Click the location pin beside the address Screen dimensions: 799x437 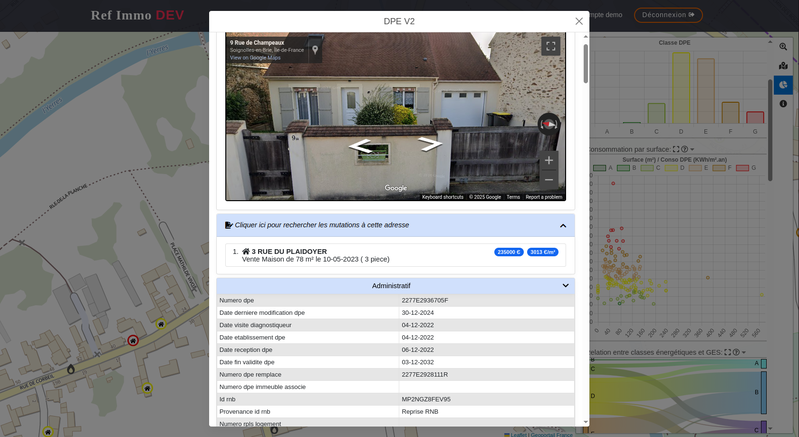coord(315,50)
